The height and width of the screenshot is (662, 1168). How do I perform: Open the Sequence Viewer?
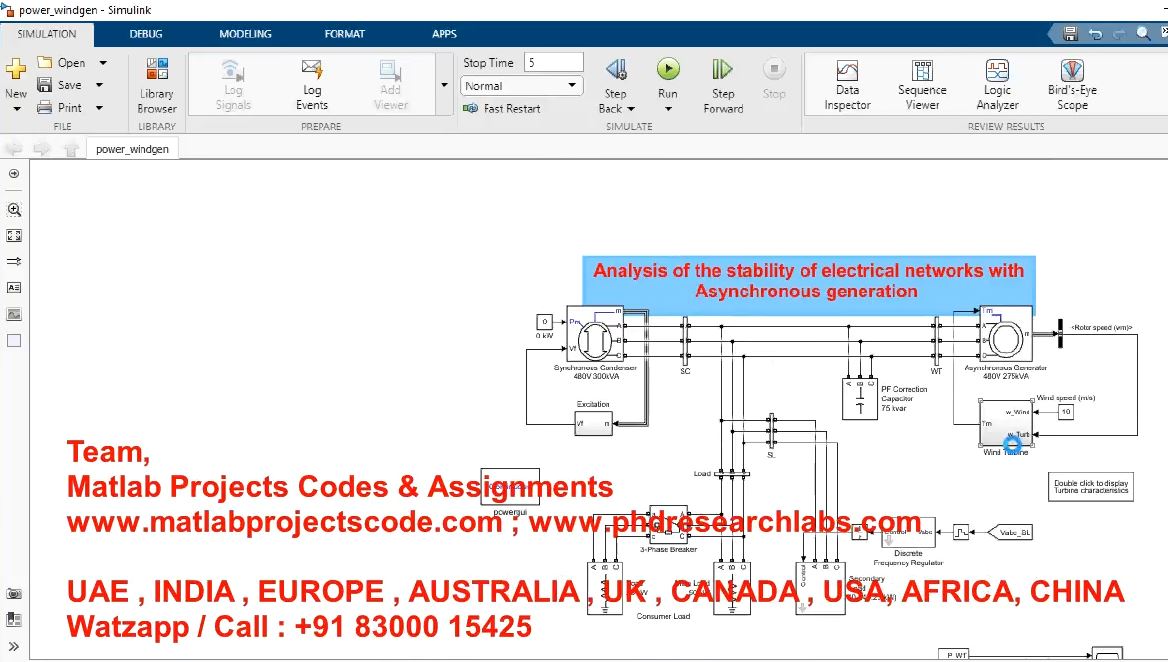(922, 85)
